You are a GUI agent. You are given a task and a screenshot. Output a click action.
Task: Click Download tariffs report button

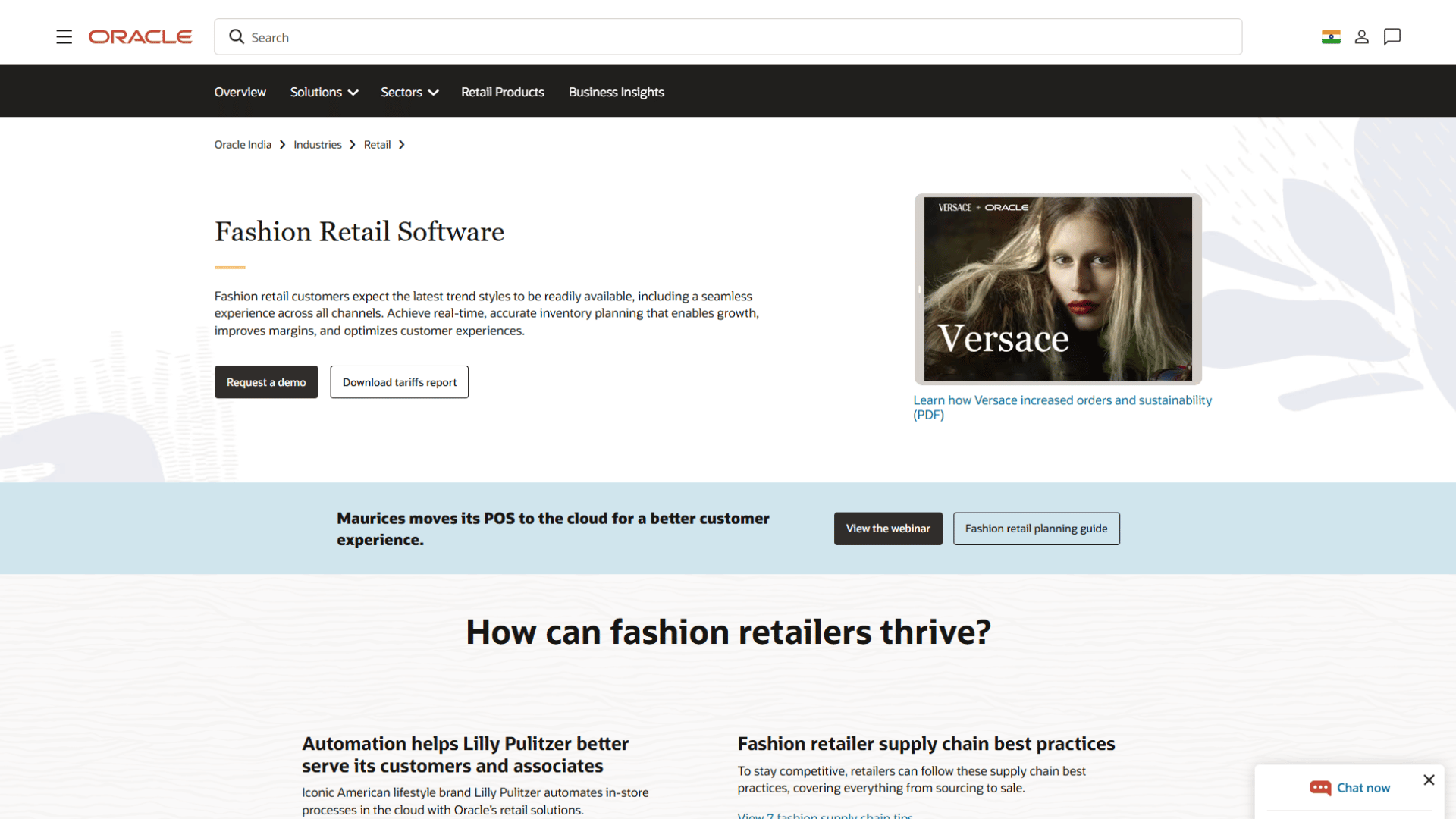[x=400, y=382]
